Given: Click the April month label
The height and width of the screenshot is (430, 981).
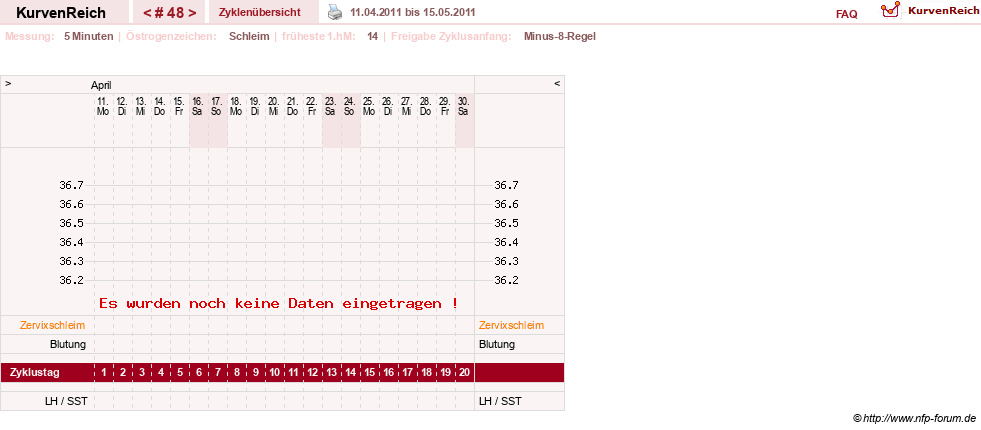Looking at the screenshot, I should [101, 85].
